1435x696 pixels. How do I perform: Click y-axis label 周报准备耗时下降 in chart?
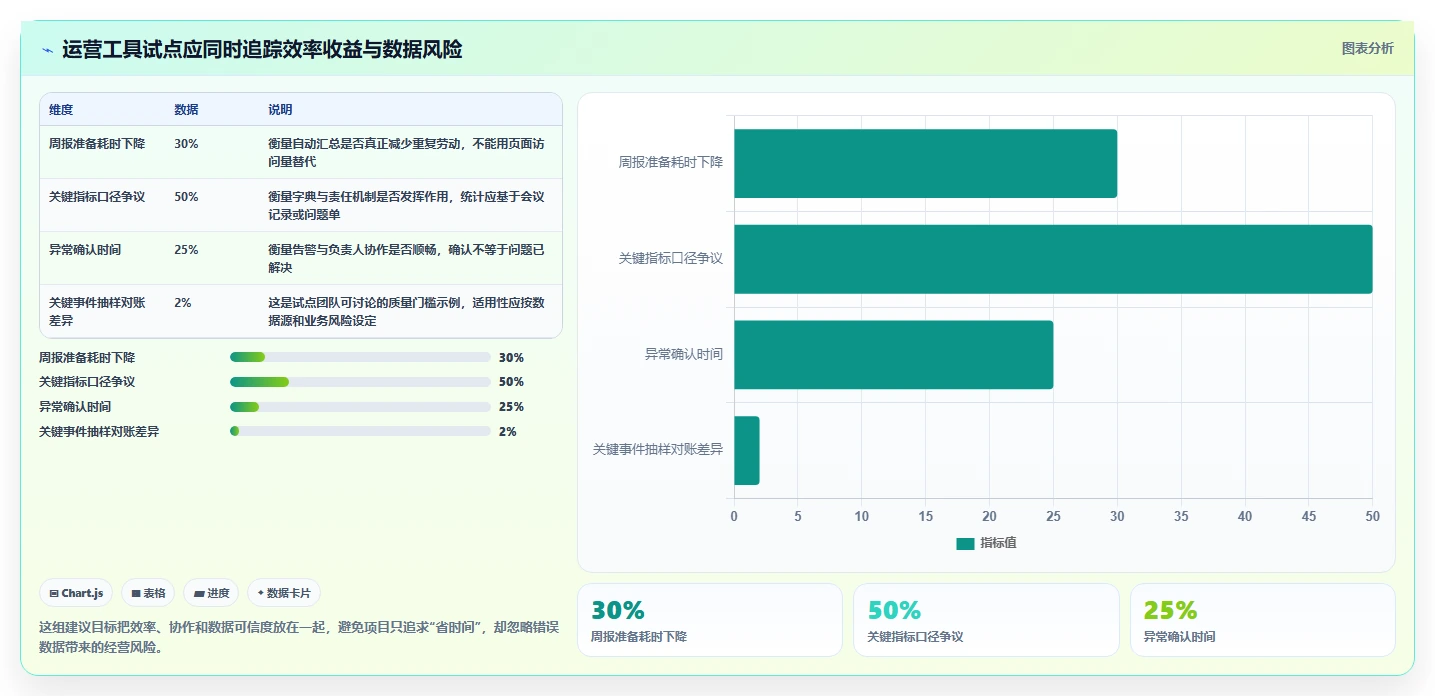671,162
